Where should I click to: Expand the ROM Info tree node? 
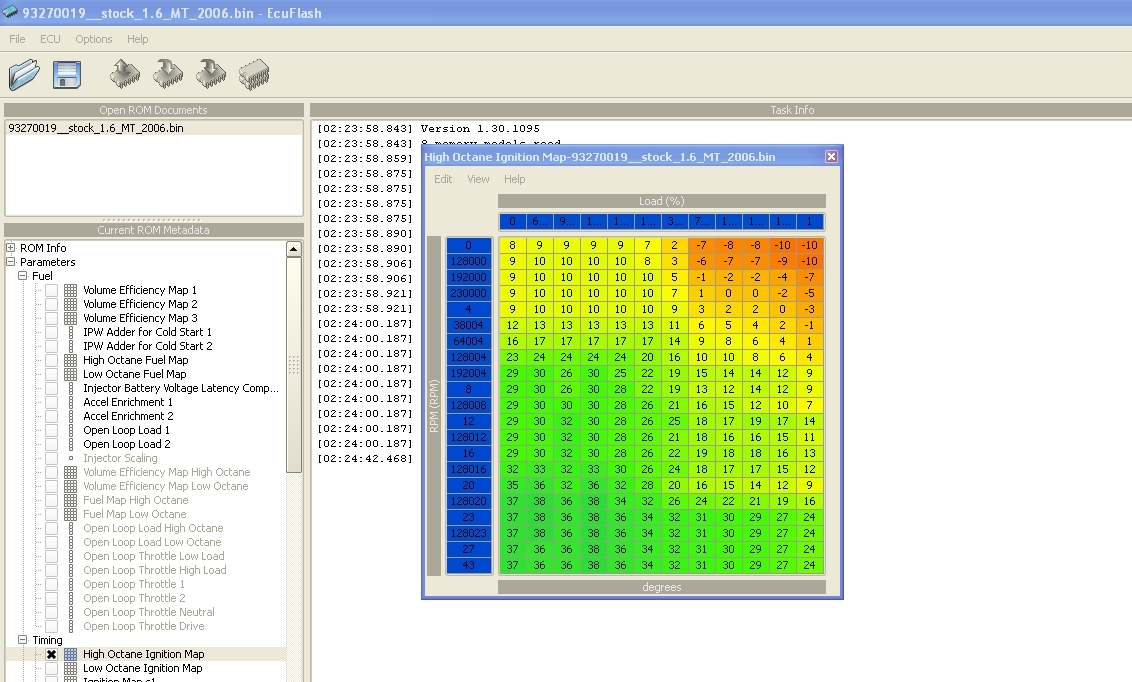click(x=11, y=248)
